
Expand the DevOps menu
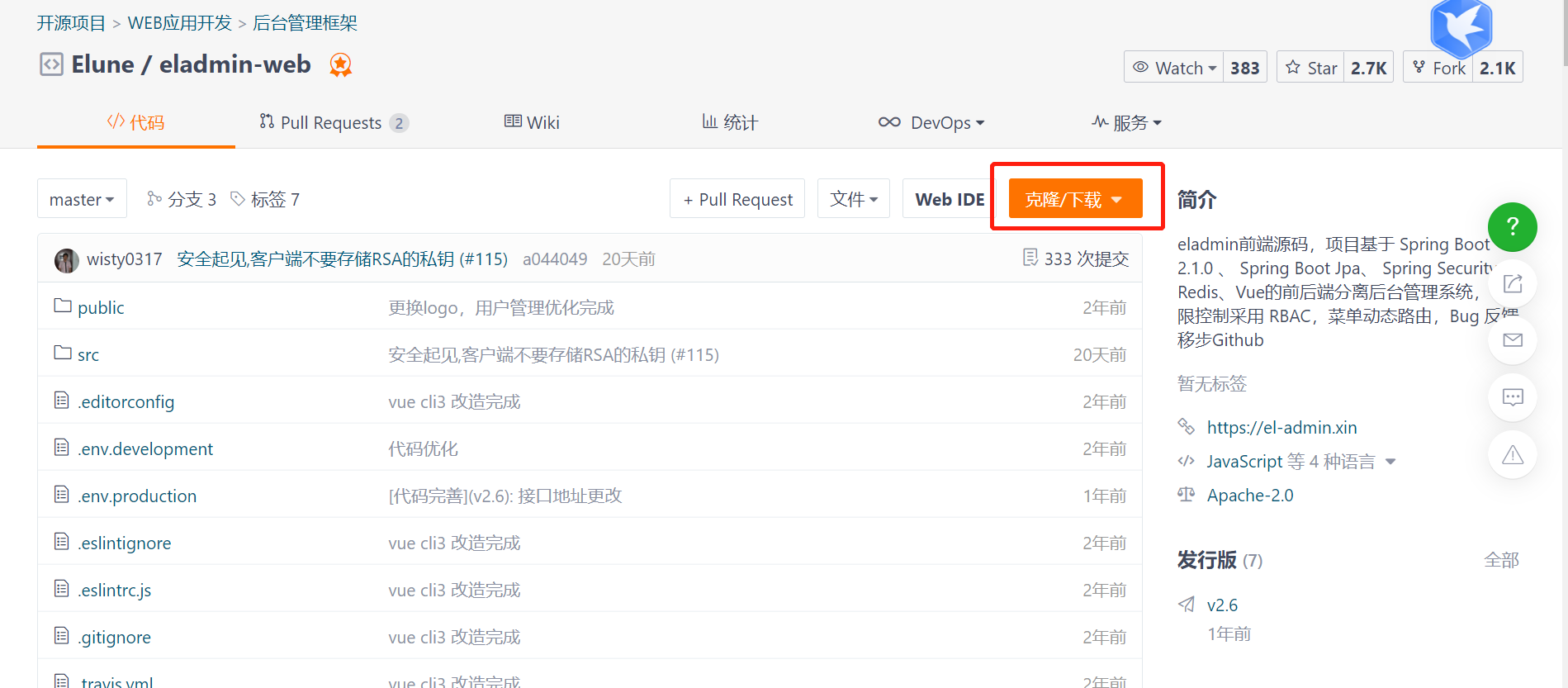tap(931, 122)
